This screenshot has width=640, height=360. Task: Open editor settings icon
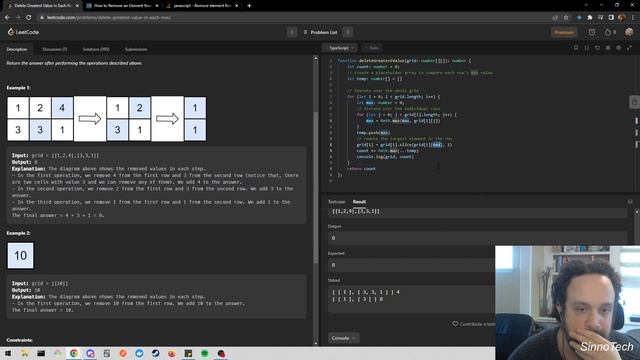[618, 48]
